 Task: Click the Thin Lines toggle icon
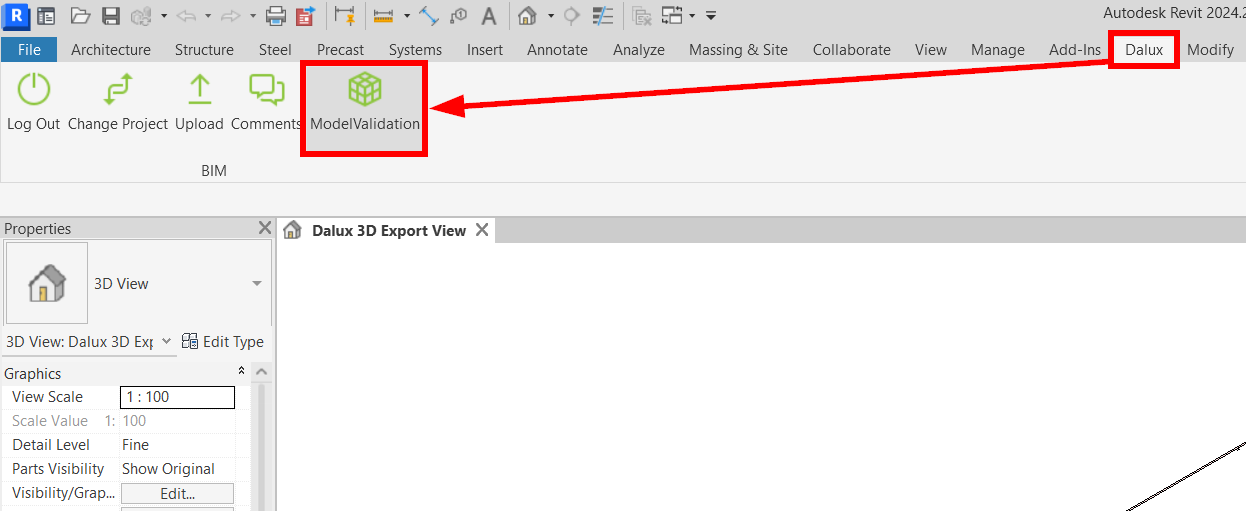pyautogui.click(x=603, y=16)
